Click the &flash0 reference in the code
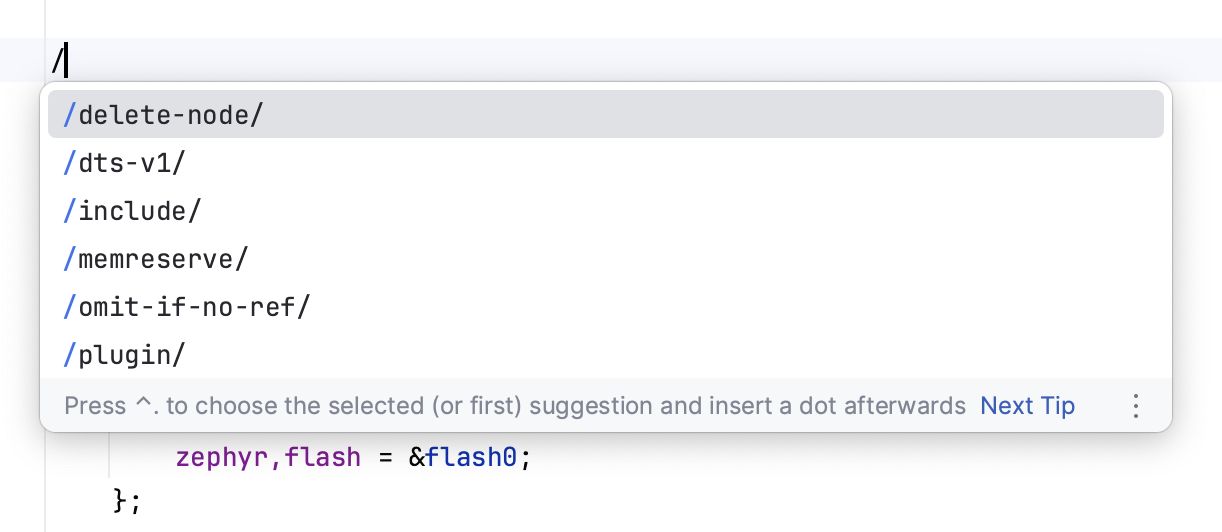Image resolution: width=1222 pixels, height=532 pixels. (470, 458)
